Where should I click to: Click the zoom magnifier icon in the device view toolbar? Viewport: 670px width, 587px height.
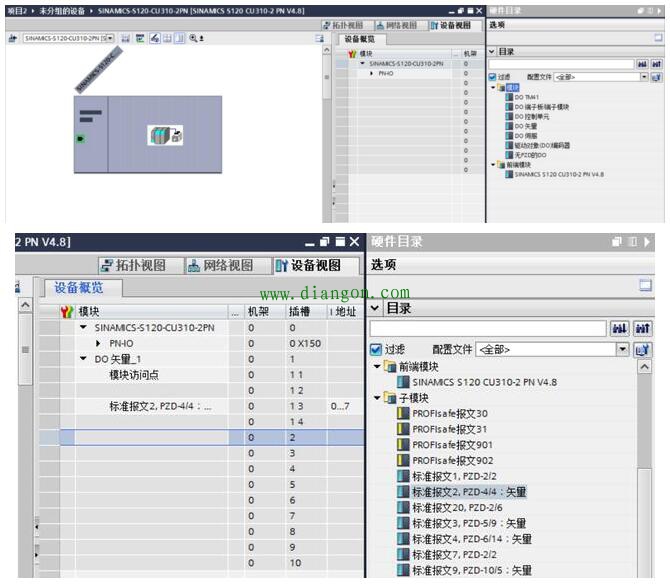(x=192, y=38)
